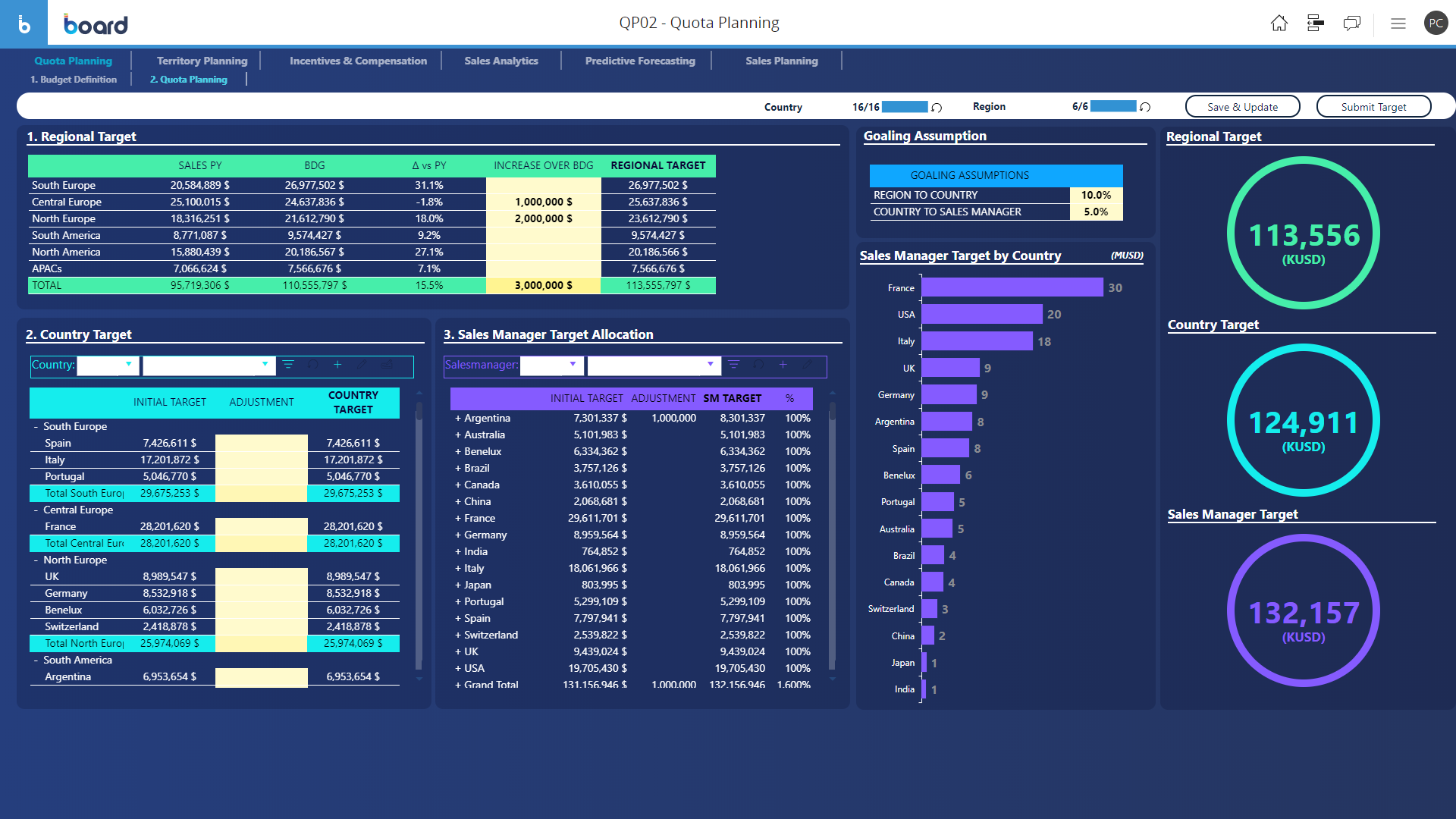The height and width of the screenshot is (819, 1456).
Task: Expand Argentina in Sales Manager Target Allocation
Action: [457, 418]
